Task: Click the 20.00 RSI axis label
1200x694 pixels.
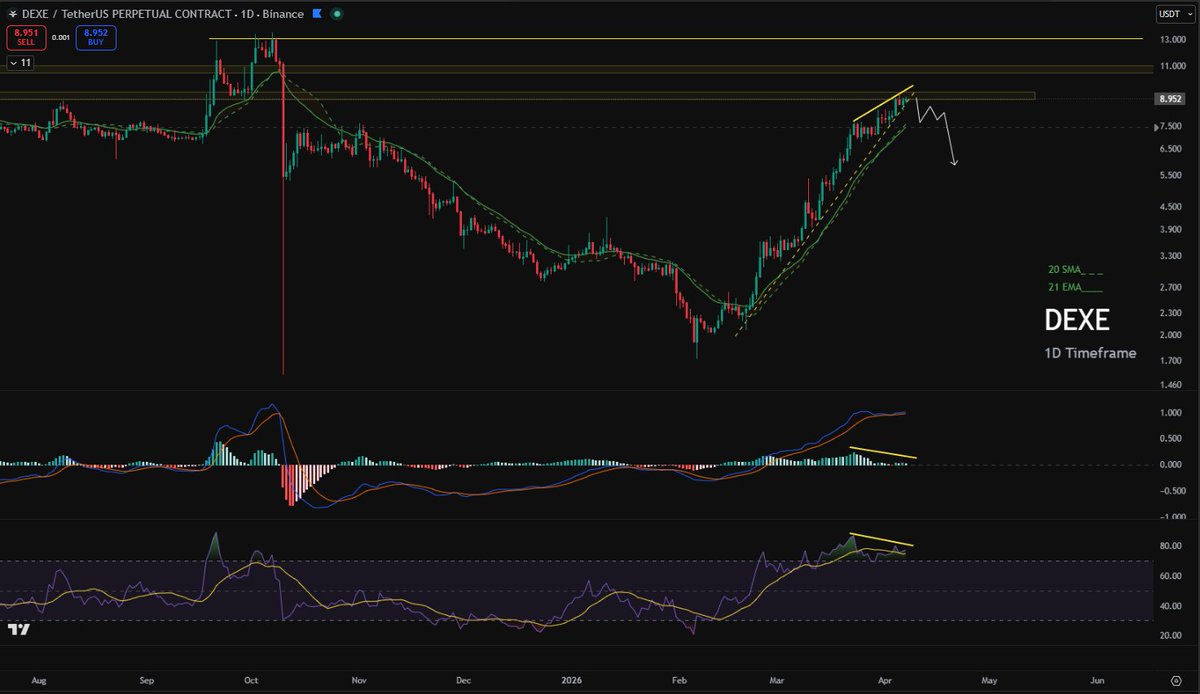Action: (x=1170, y=636)
